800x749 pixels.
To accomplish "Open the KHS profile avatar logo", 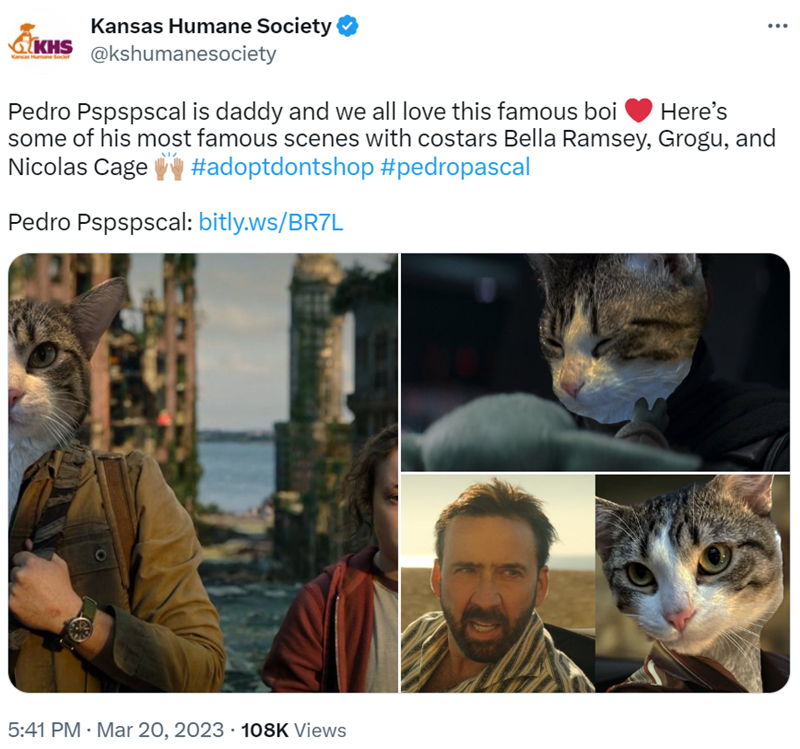I will (x=40, y=40).
